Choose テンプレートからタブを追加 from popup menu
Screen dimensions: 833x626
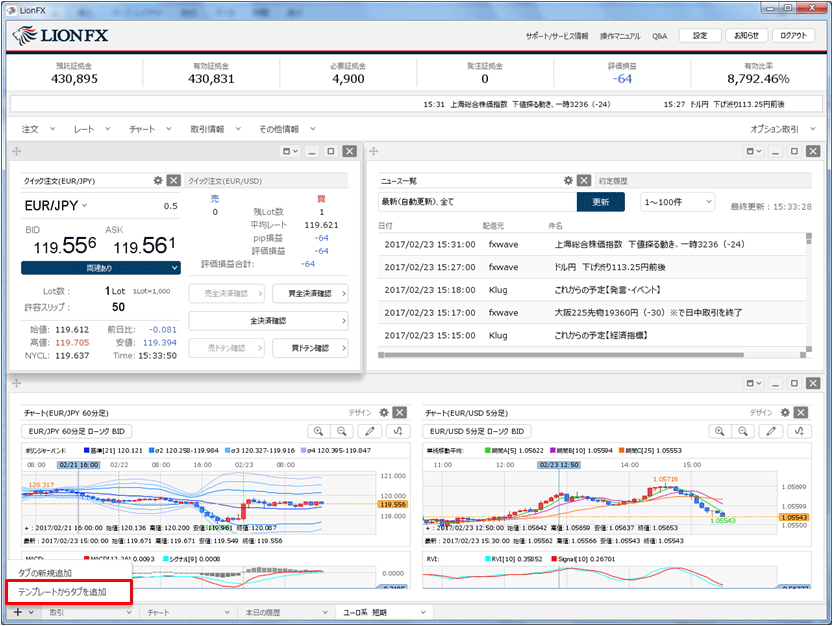point(69,592)
